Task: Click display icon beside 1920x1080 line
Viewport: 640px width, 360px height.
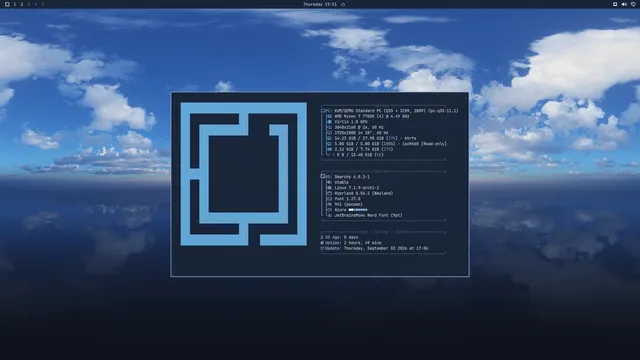Action: click(x=329, y=133)
